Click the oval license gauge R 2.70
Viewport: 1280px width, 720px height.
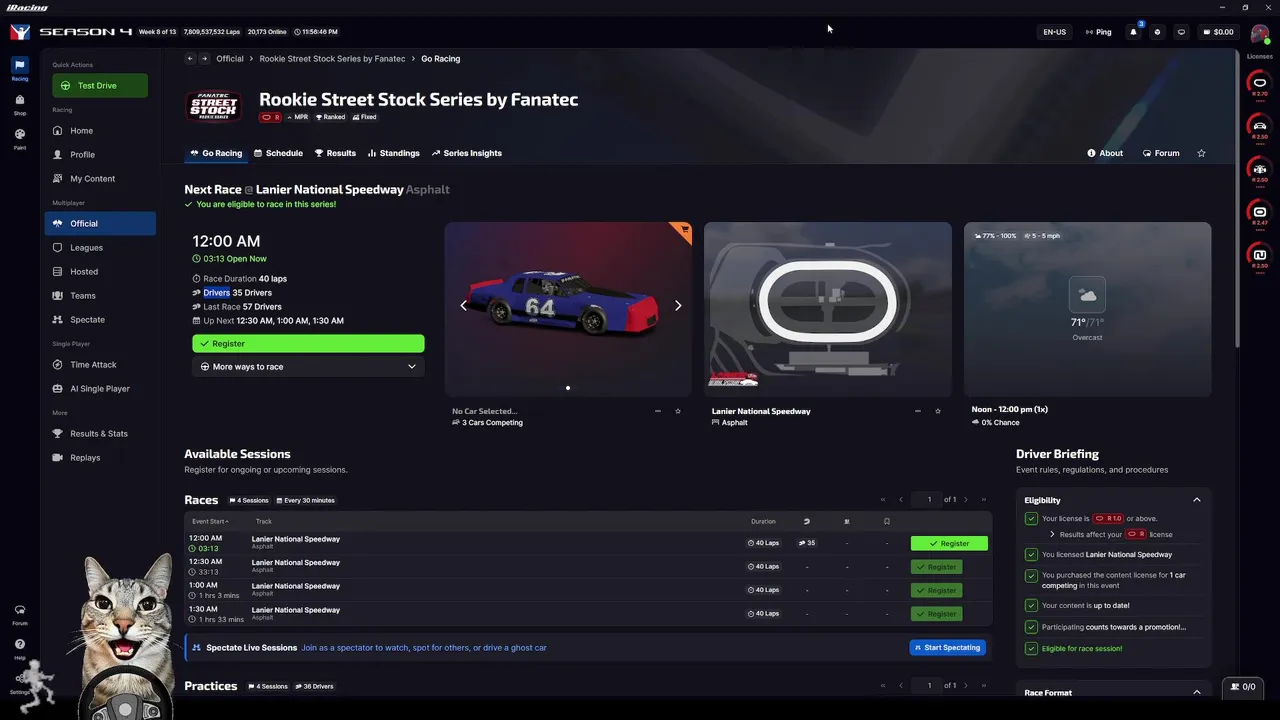coord(1260,85)
